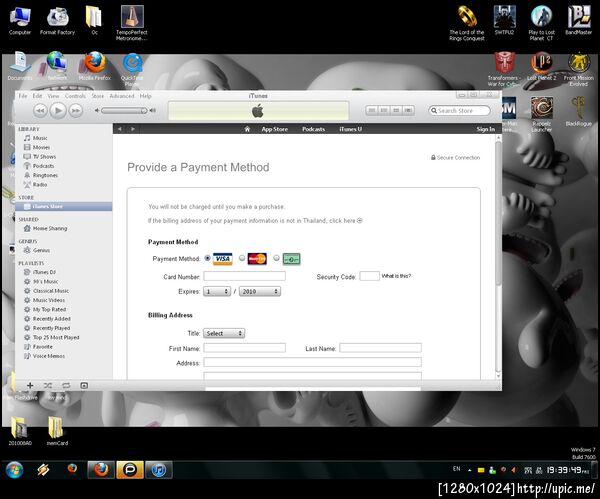Select the MasterCard payment radio button
The height and width of the screenshot is (499, 600).
point(242,258)
